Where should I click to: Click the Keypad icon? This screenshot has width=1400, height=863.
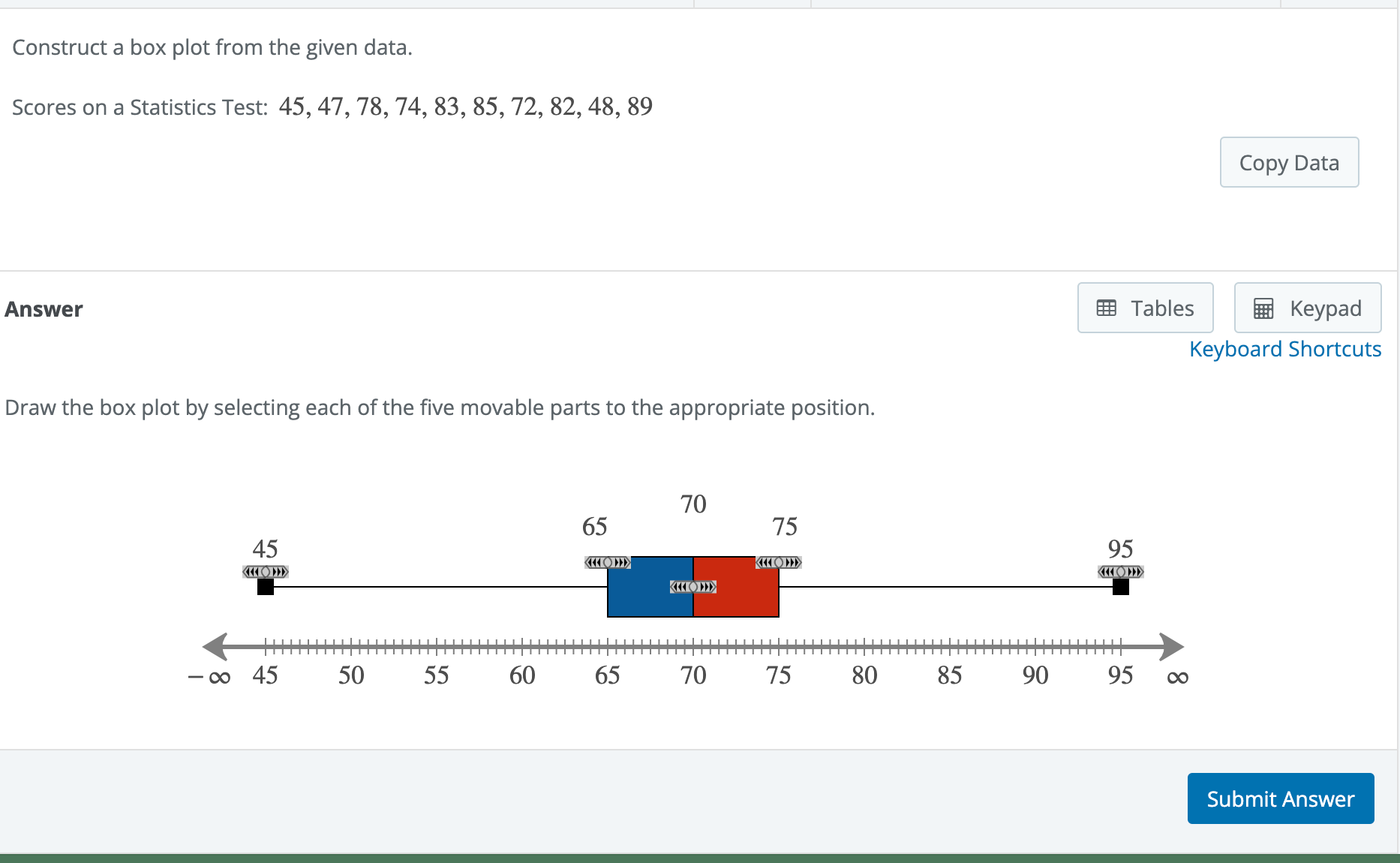pos(1264,308)
